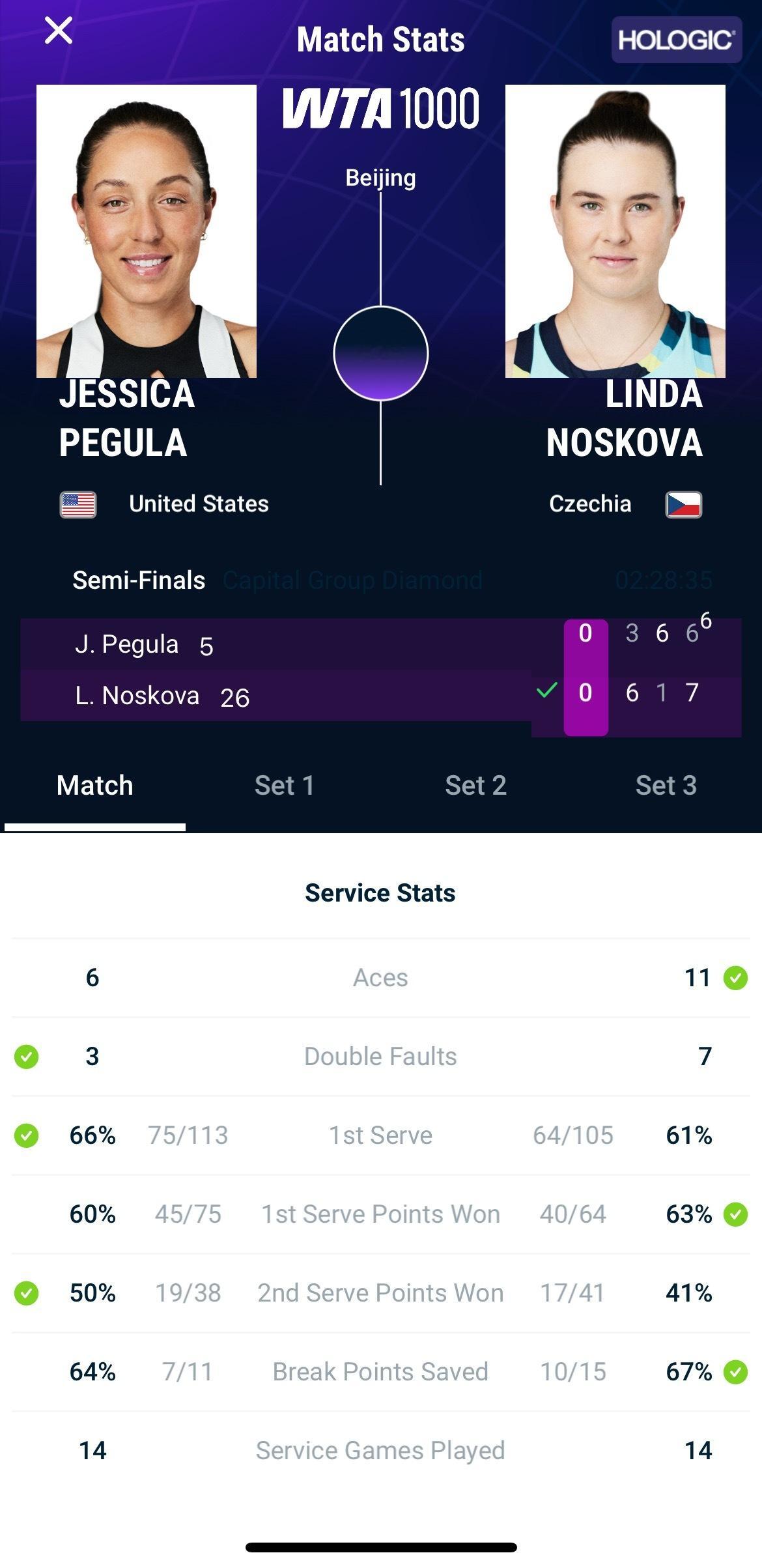Open Linda Noskova's player photo

click(615, 231)
